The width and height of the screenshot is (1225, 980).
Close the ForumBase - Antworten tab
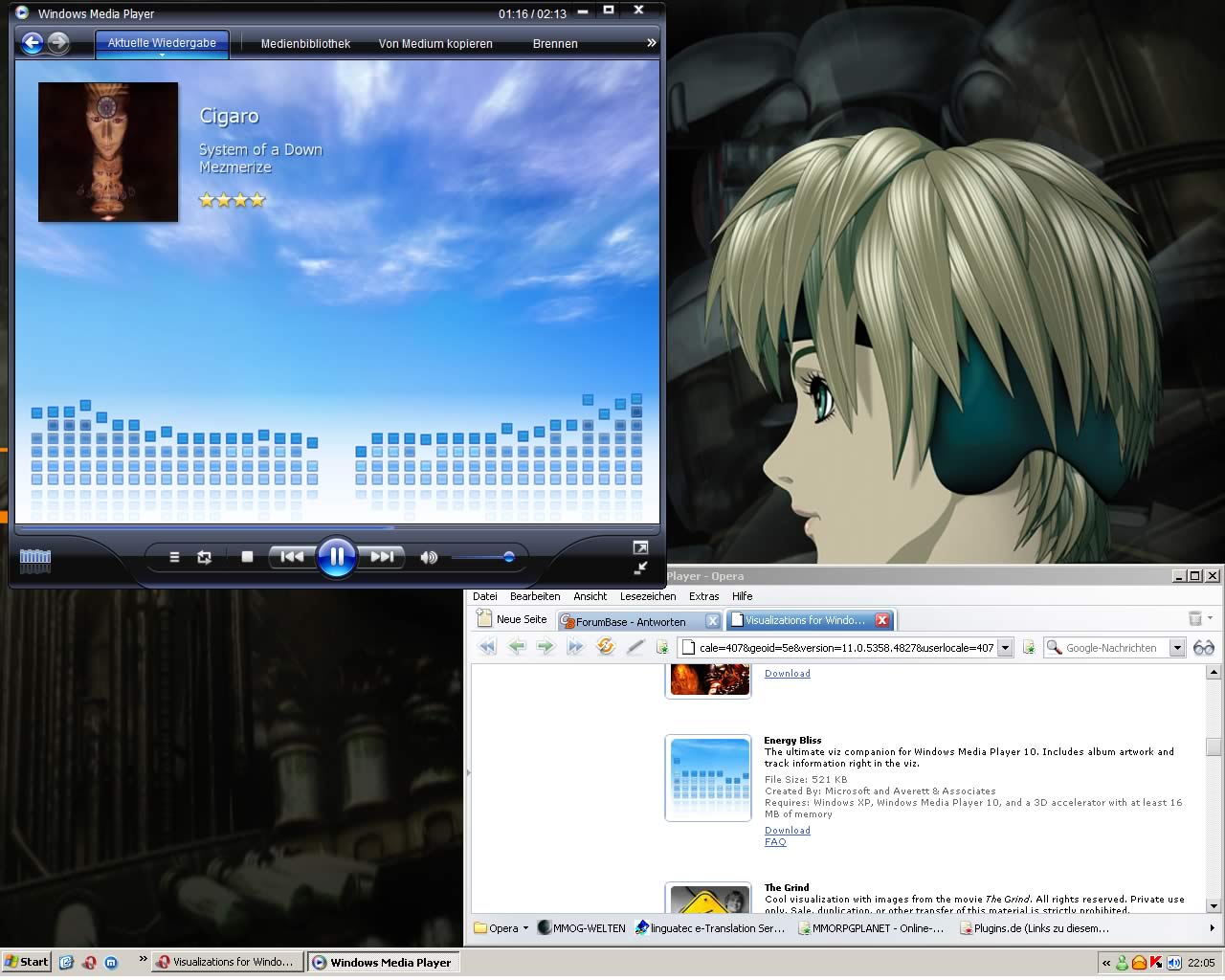tap(712, 621)
